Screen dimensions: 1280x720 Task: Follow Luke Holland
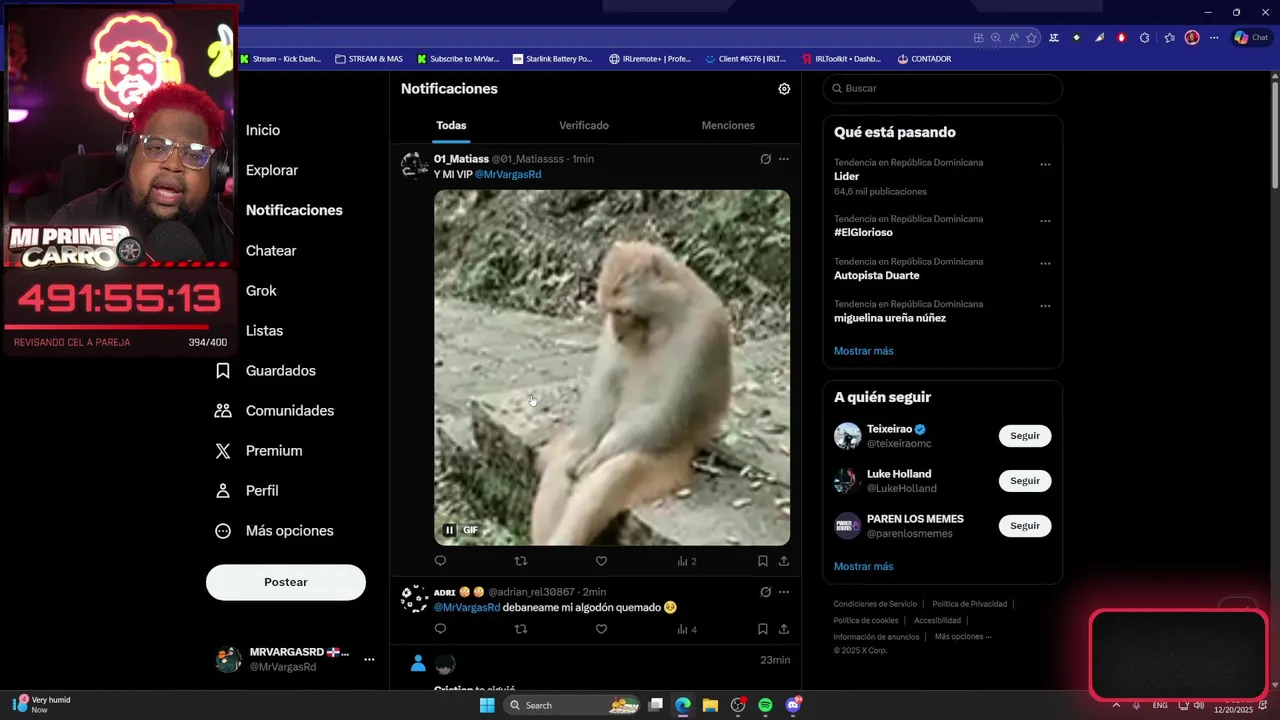tap(1025, 481)
